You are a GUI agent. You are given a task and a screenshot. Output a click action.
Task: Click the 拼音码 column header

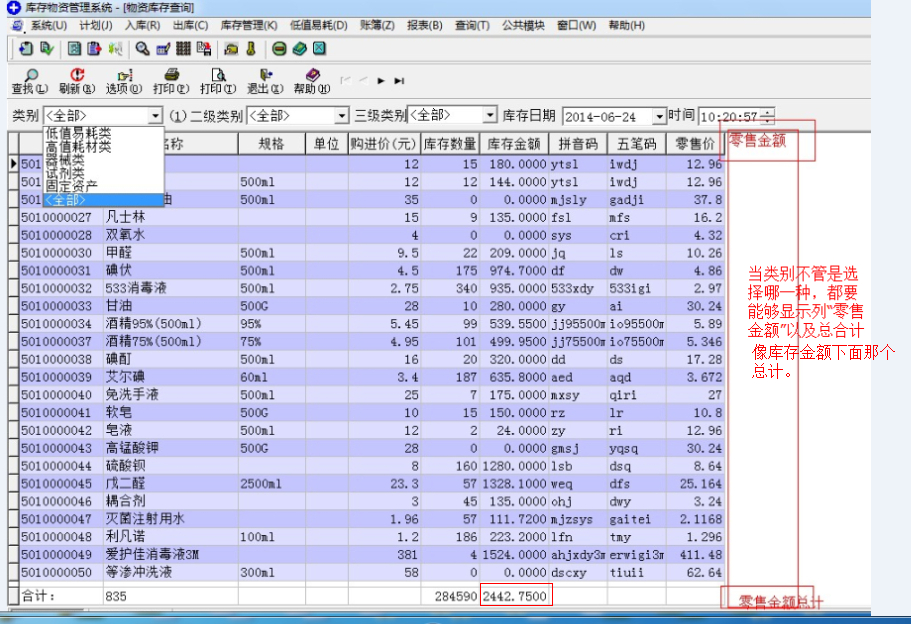tap(578, 144)
